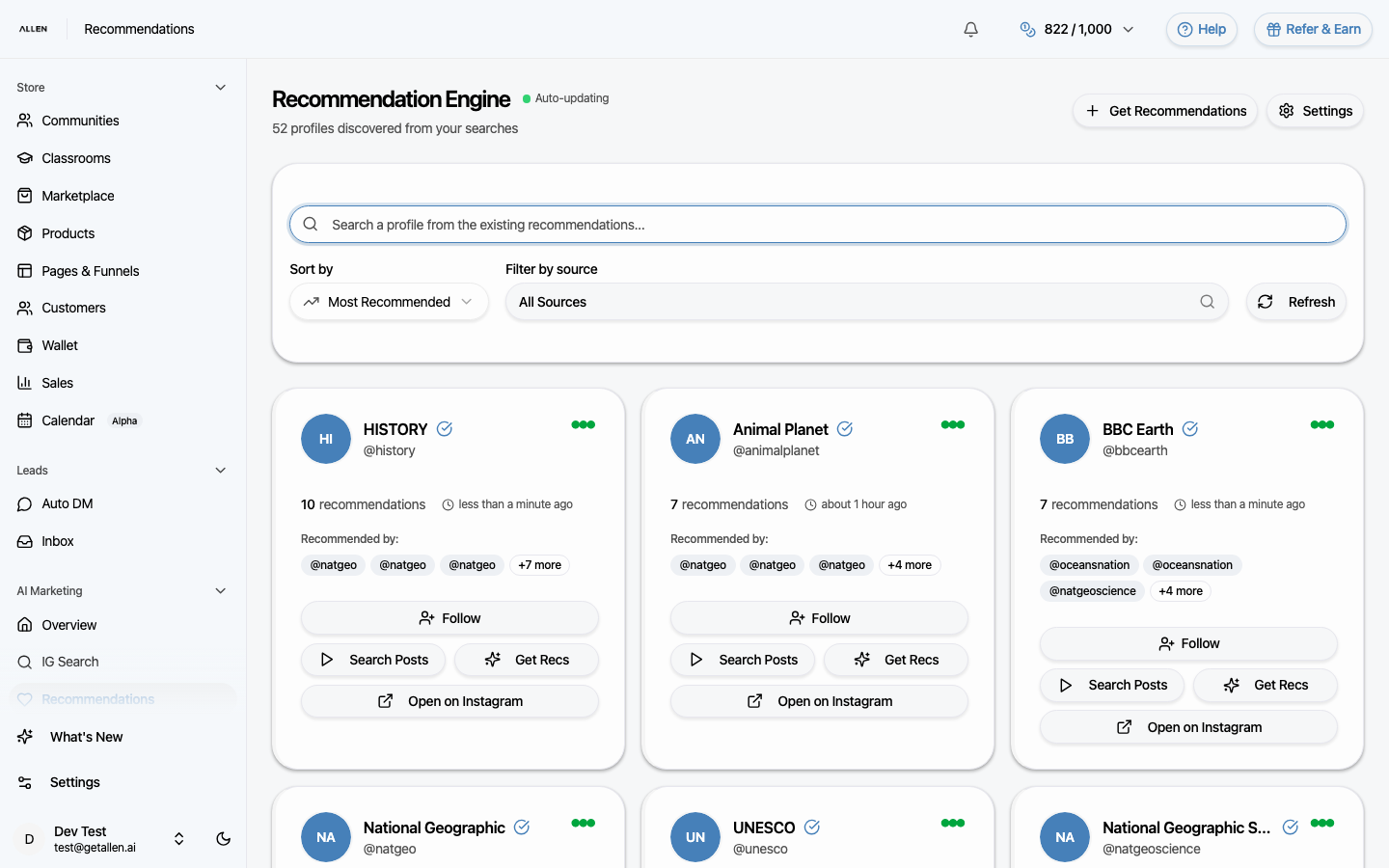1389x868 pixels.
Task: Go to IG Search in sidebar
Action: (69, 662)
